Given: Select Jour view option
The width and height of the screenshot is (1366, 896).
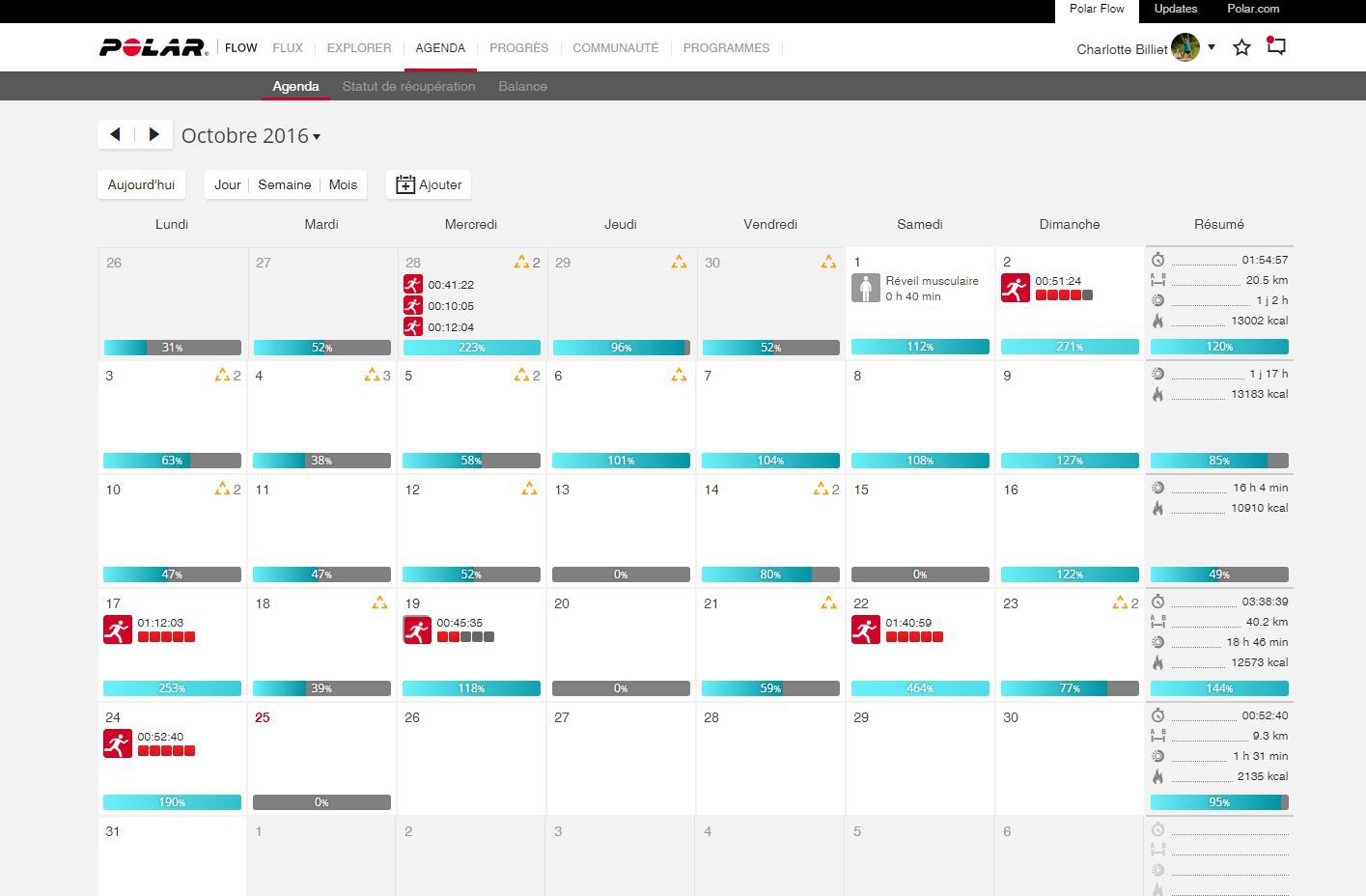Looking at the screenshot, I should click(x=228, y=184).
